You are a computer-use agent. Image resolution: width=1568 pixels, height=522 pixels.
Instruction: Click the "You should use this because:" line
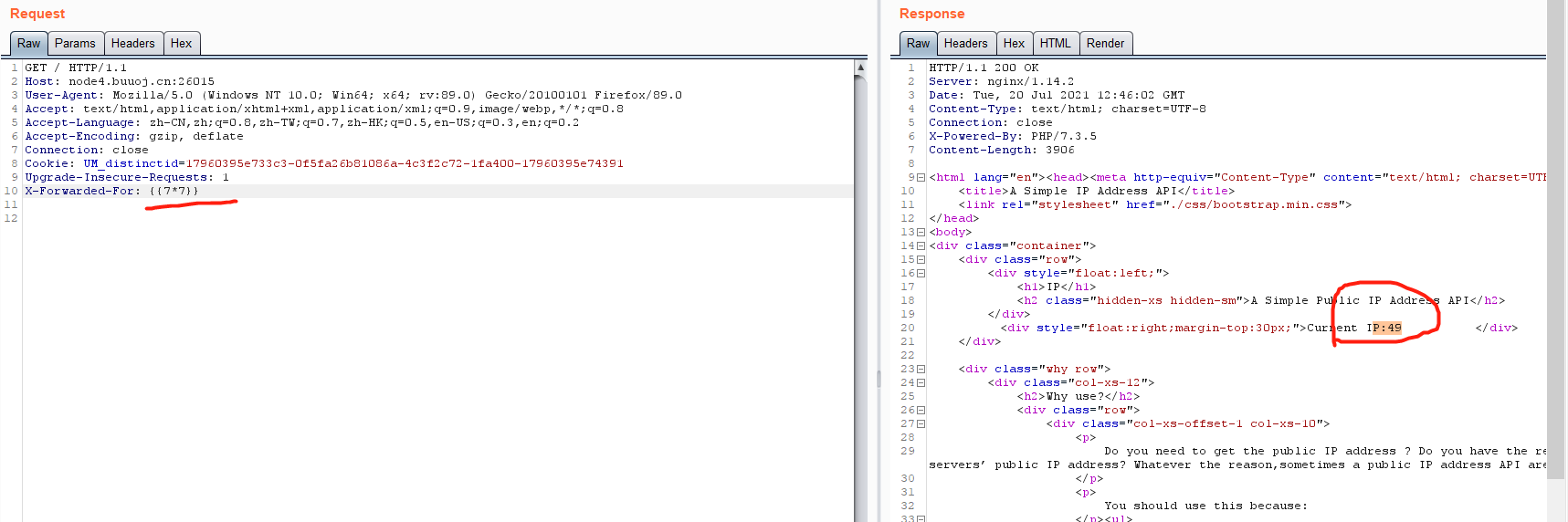coord(1205,506)
